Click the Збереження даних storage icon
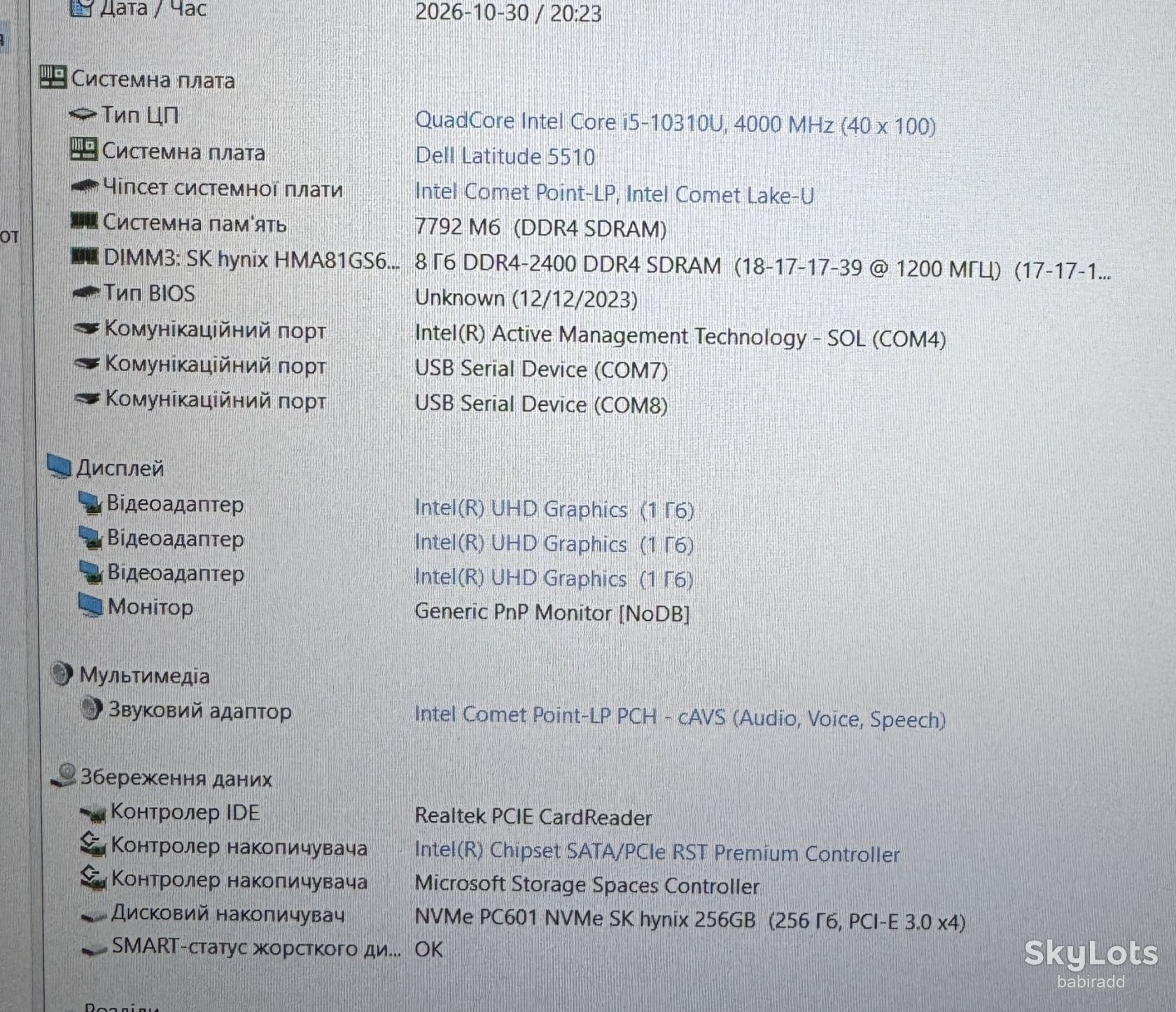Viewport: 1176px width, 1012px height. tap(64, 775)
